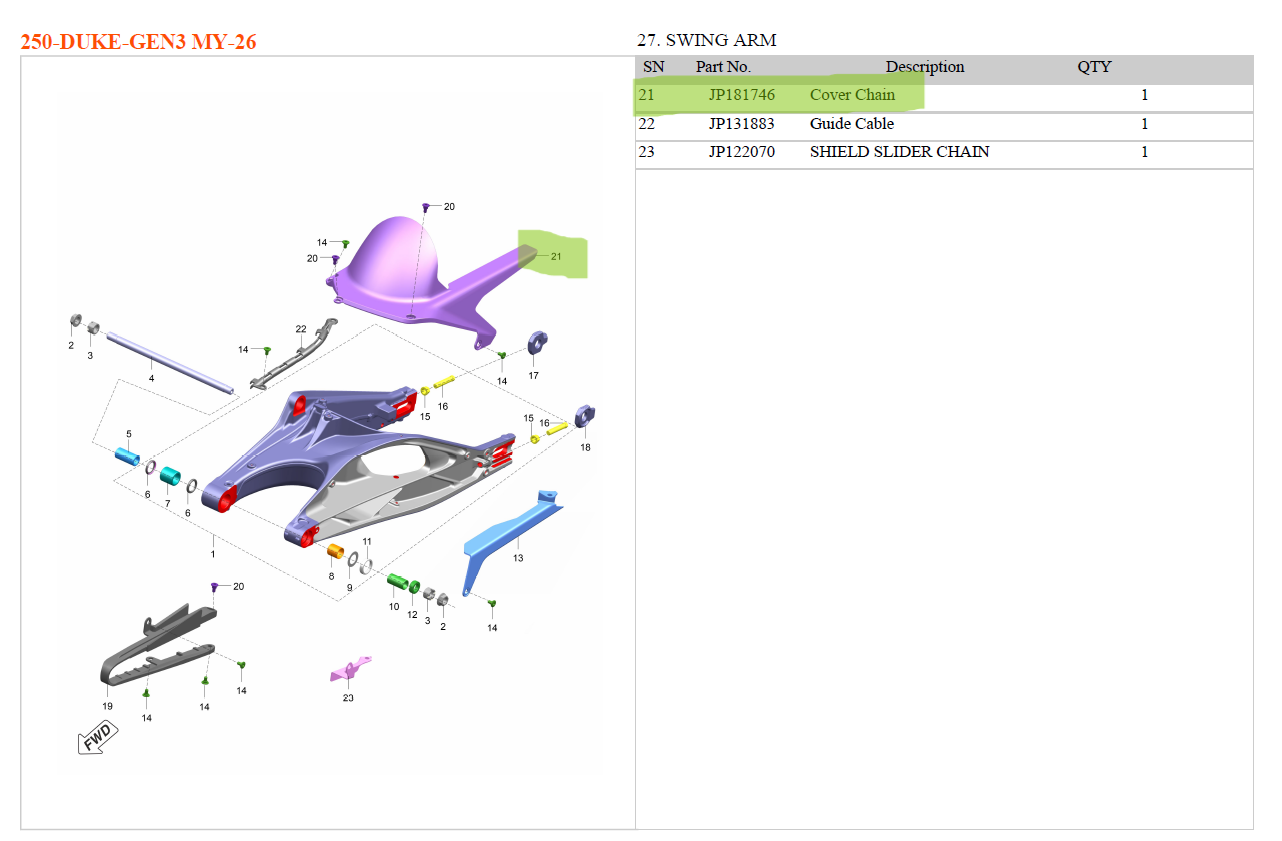
Task: Select the Cover Chain description
Action: (x=852, y=95)
